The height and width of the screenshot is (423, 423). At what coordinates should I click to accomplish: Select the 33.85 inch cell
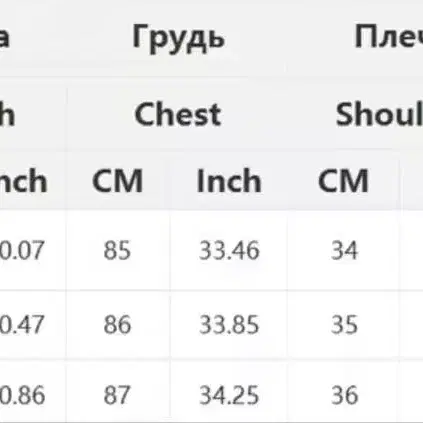[229, 325]
